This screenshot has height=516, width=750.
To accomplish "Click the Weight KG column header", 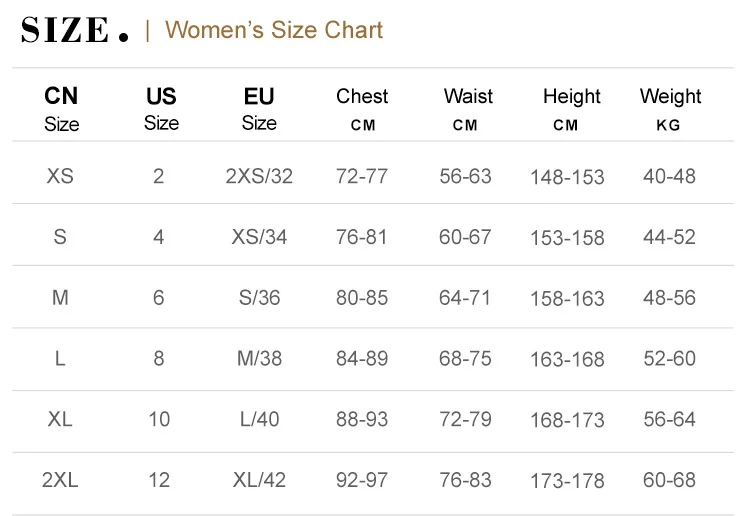I will tap(670, 109).
